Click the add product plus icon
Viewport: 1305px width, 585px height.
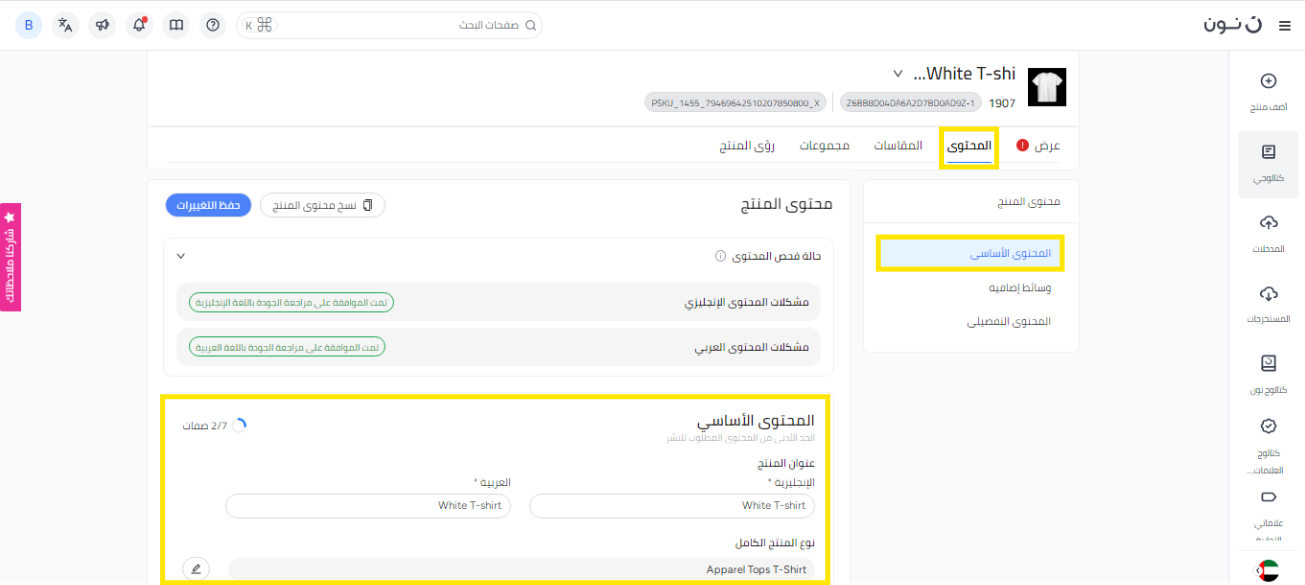point(1268,81)
